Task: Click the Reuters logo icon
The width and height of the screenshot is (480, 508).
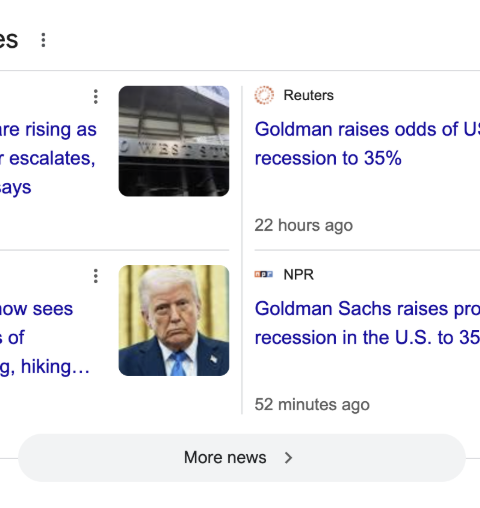Action: pyautogui.click(x=264, y=95)
